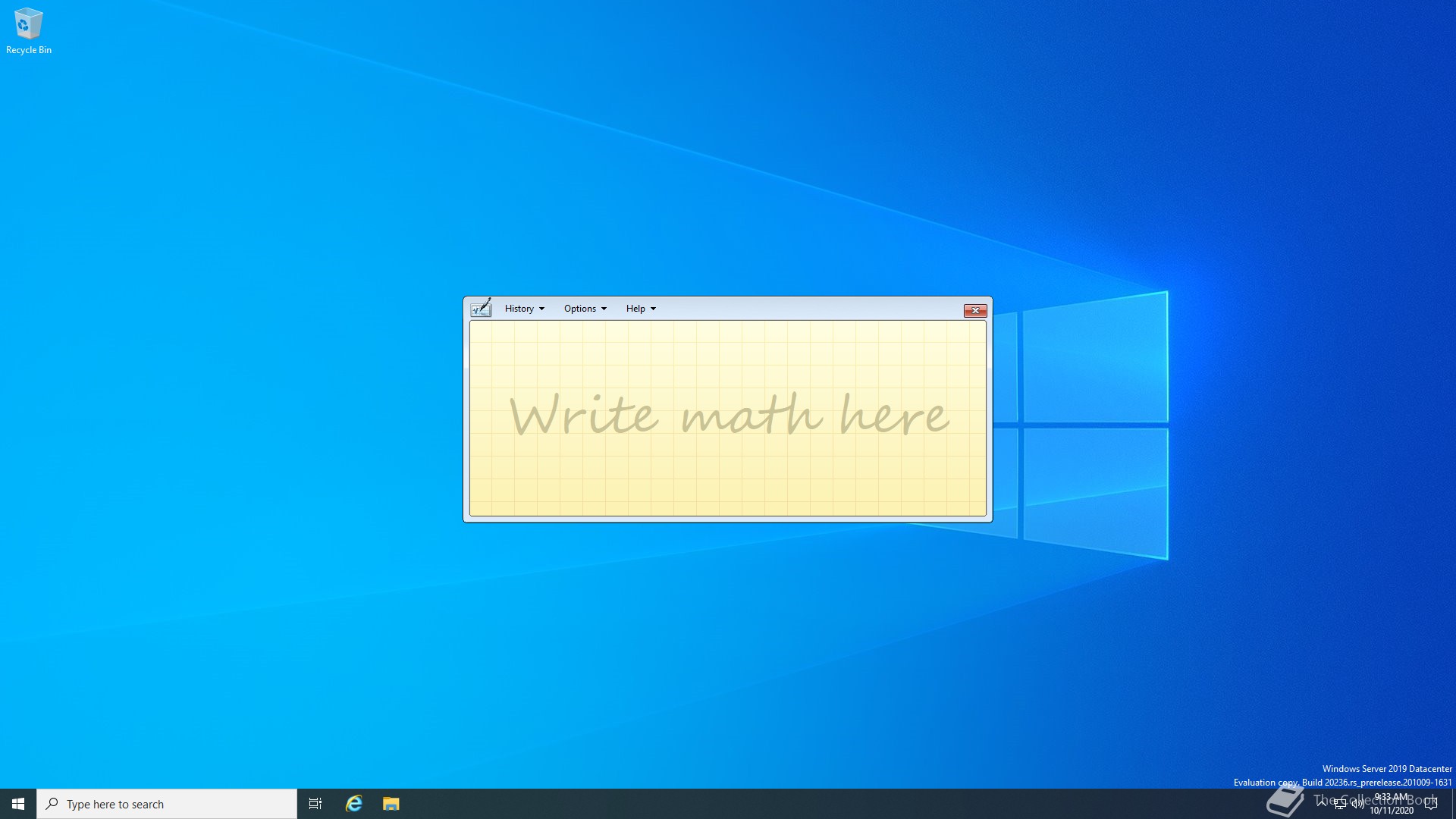Click the Show desktop sliver button
1456x819 pixels.
point(1453,804)
